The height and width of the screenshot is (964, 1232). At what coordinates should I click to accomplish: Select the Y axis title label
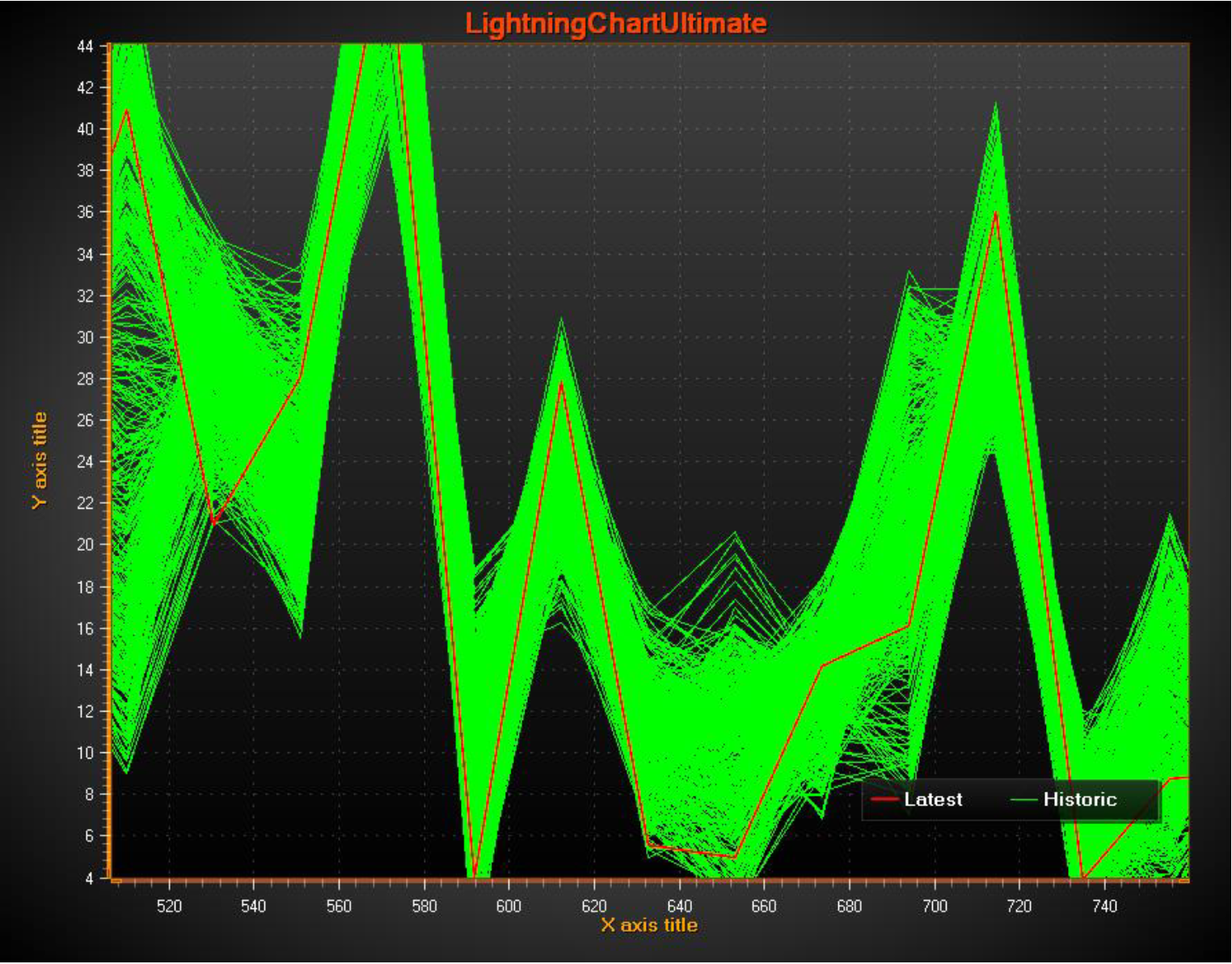point(39,460)
